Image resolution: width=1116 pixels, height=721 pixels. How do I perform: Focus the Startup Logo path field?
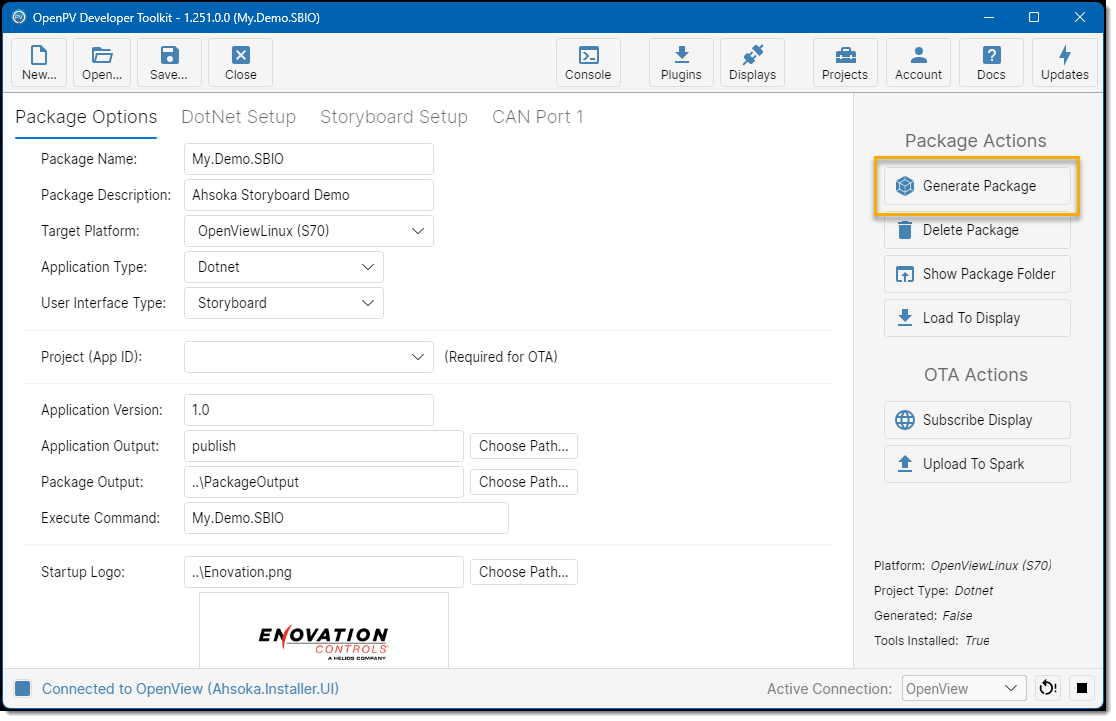pos(324,572)
